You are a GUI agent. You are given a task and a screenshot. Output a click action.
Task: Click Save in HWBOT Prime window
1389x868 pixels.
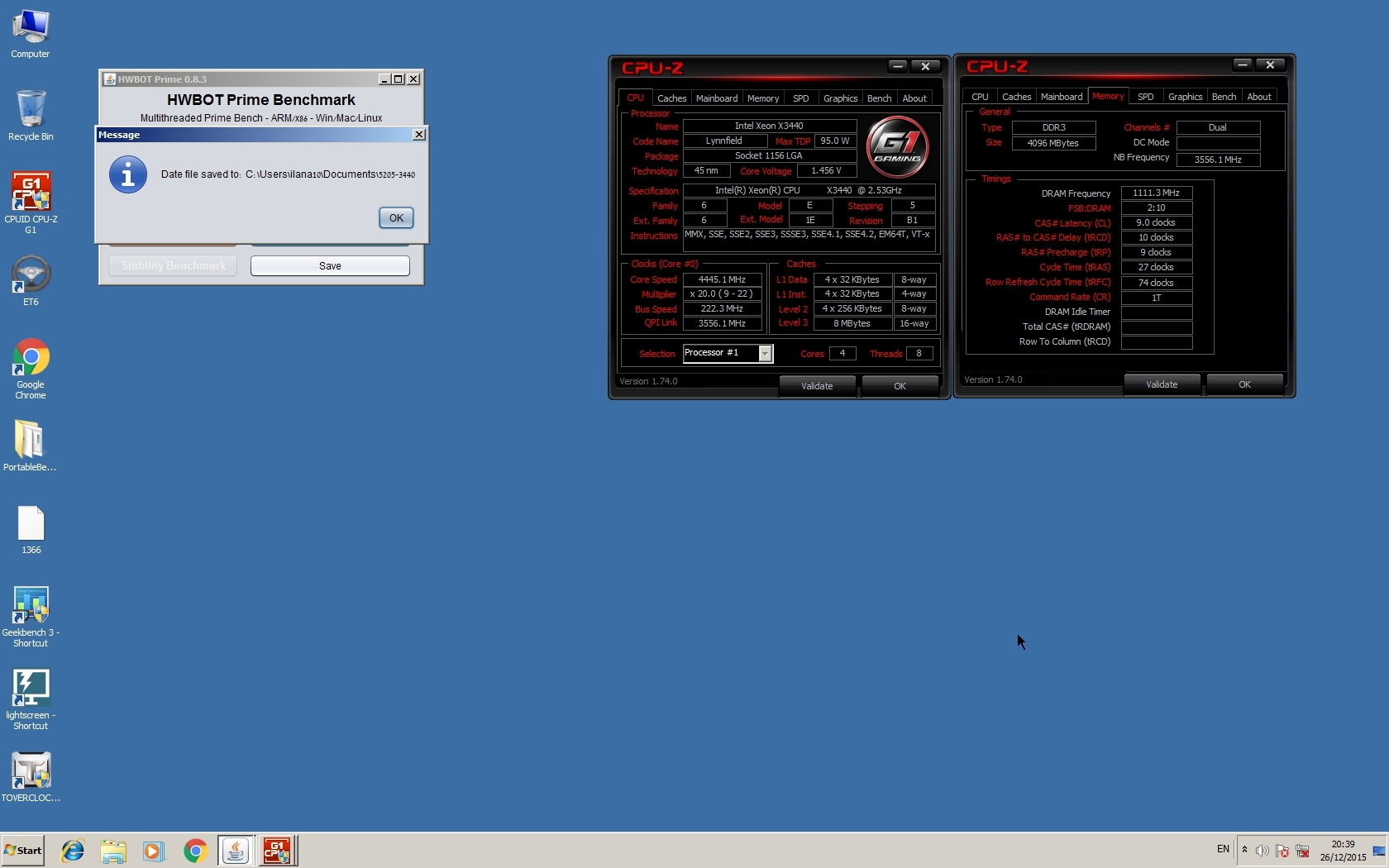click(x=330, y=265)
